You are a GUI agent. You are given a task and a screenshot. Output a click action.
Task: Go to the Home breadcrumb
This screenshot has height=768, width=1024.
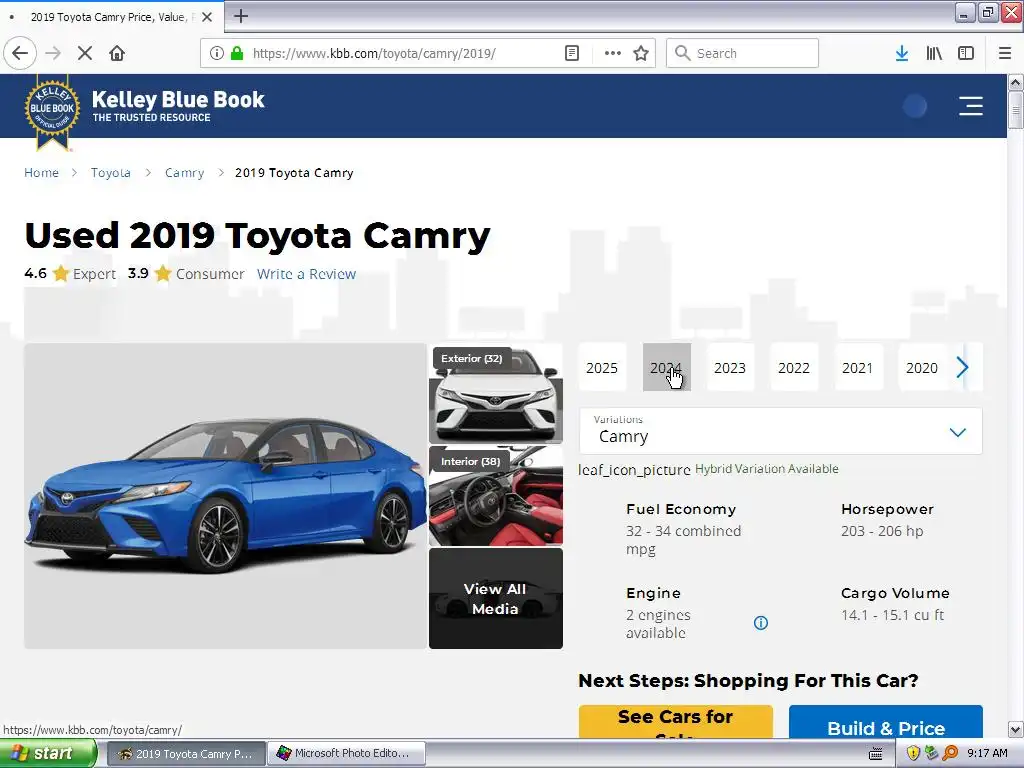click(41, 172)
